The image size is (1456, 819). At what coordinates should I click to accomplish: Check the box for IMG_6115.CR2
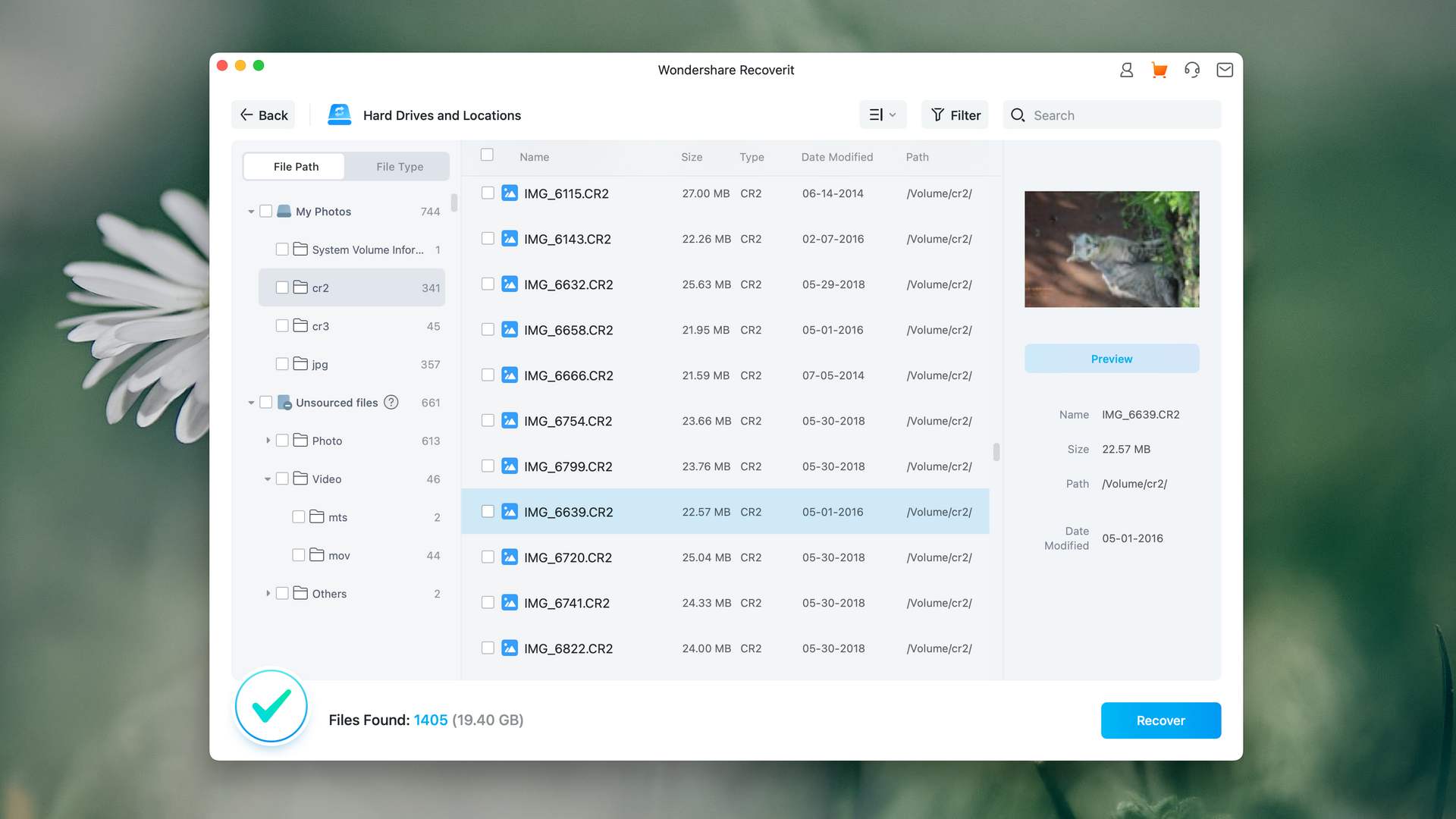click(x=488, y=193)
